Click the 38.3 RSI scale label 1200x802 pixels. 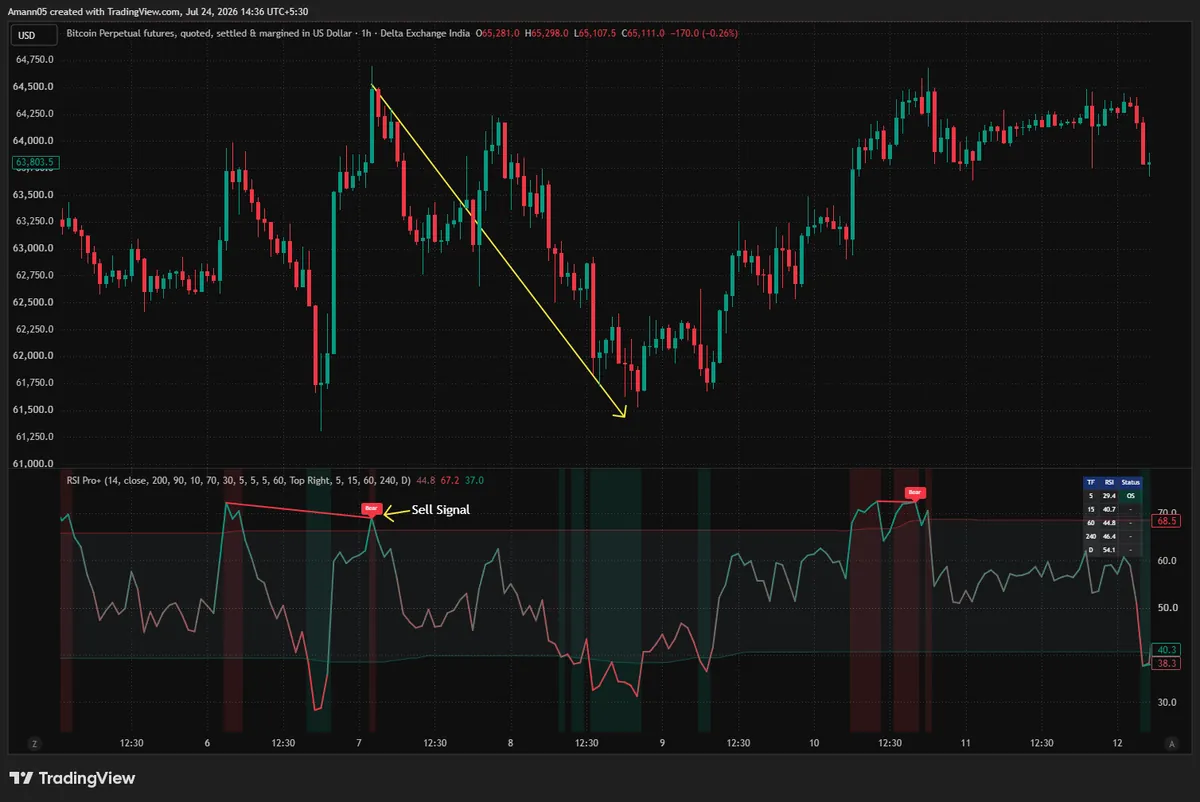pyautogui.click(x=1166, y=663)
